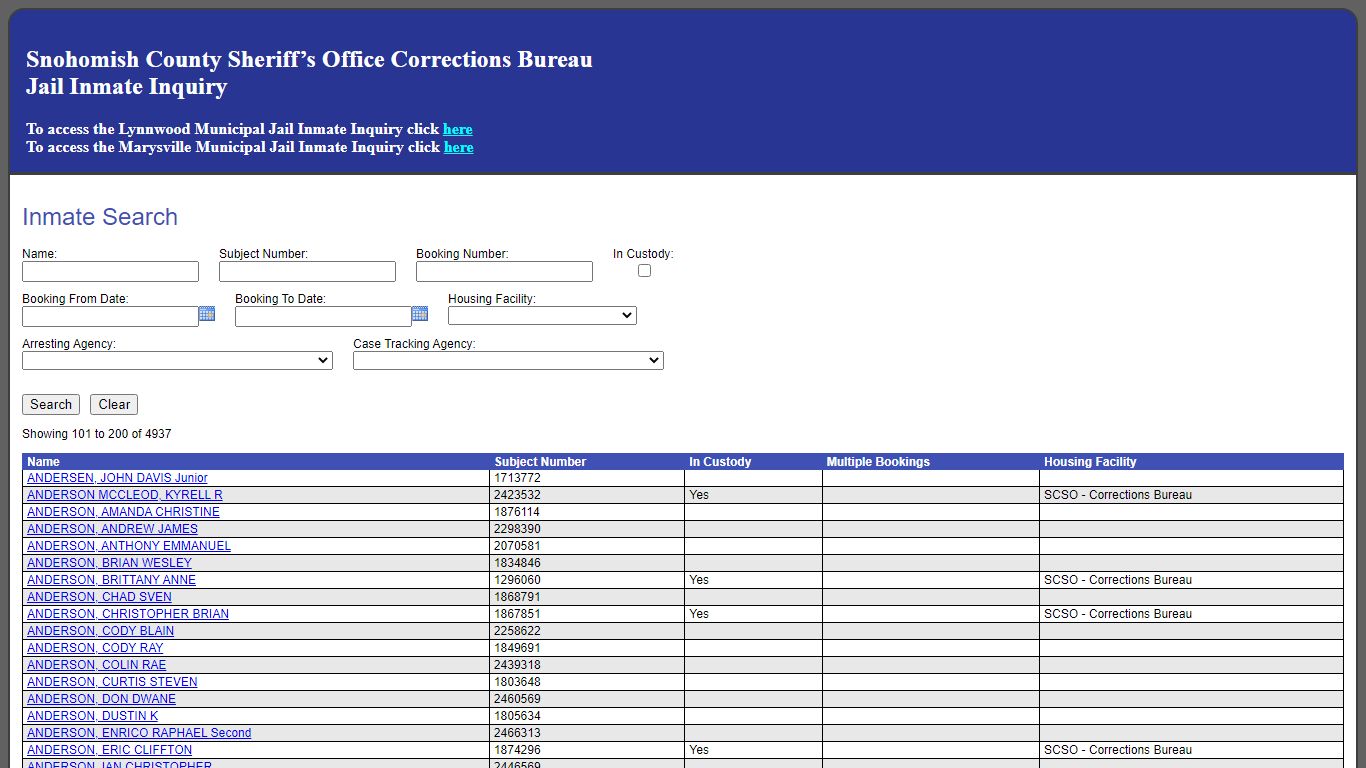Open record for ANDERSON, BRIAN WESLEY

pos(109,563)
